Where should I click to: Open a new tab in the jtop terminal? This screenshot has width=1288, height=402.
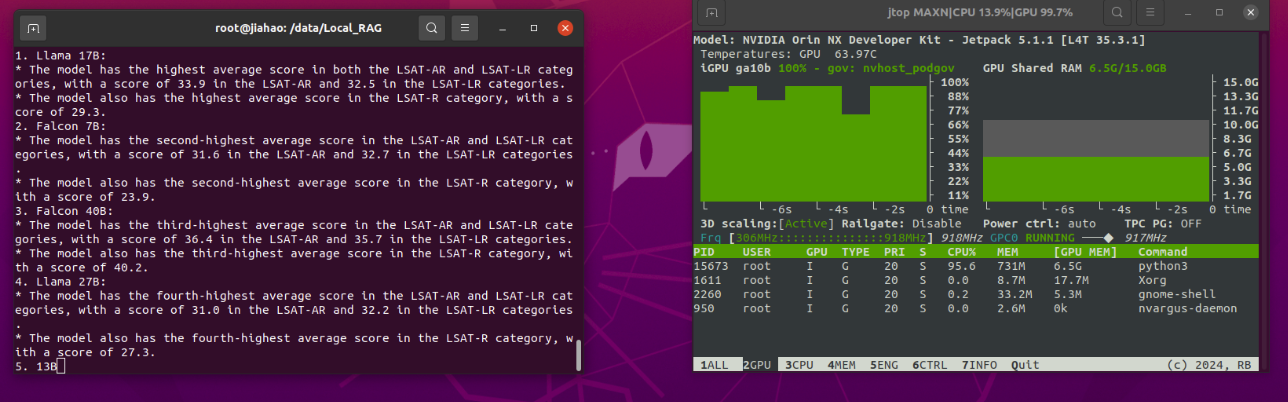point(711,12)
